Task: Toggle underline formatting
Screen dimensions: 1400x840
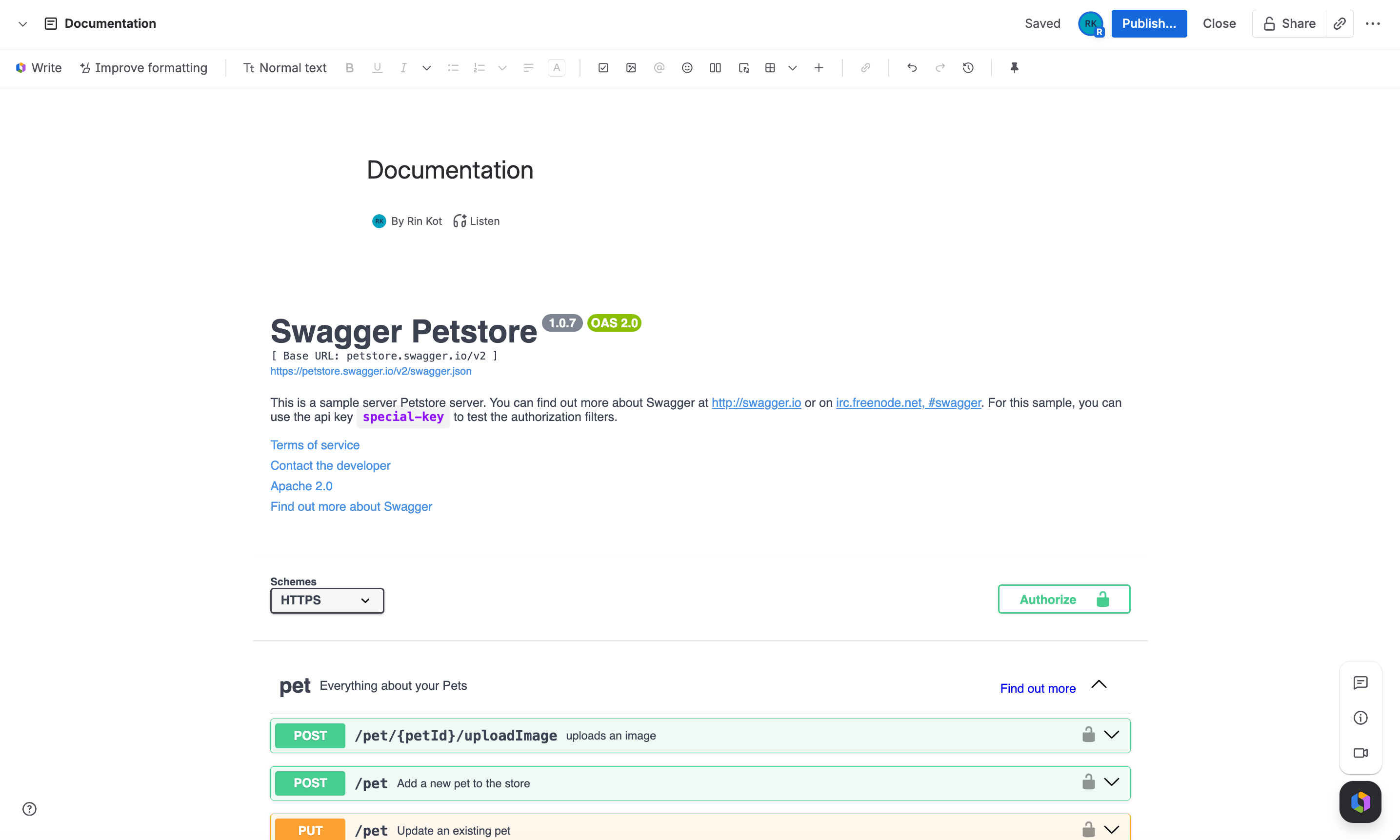Action: (x=377, y=68)
